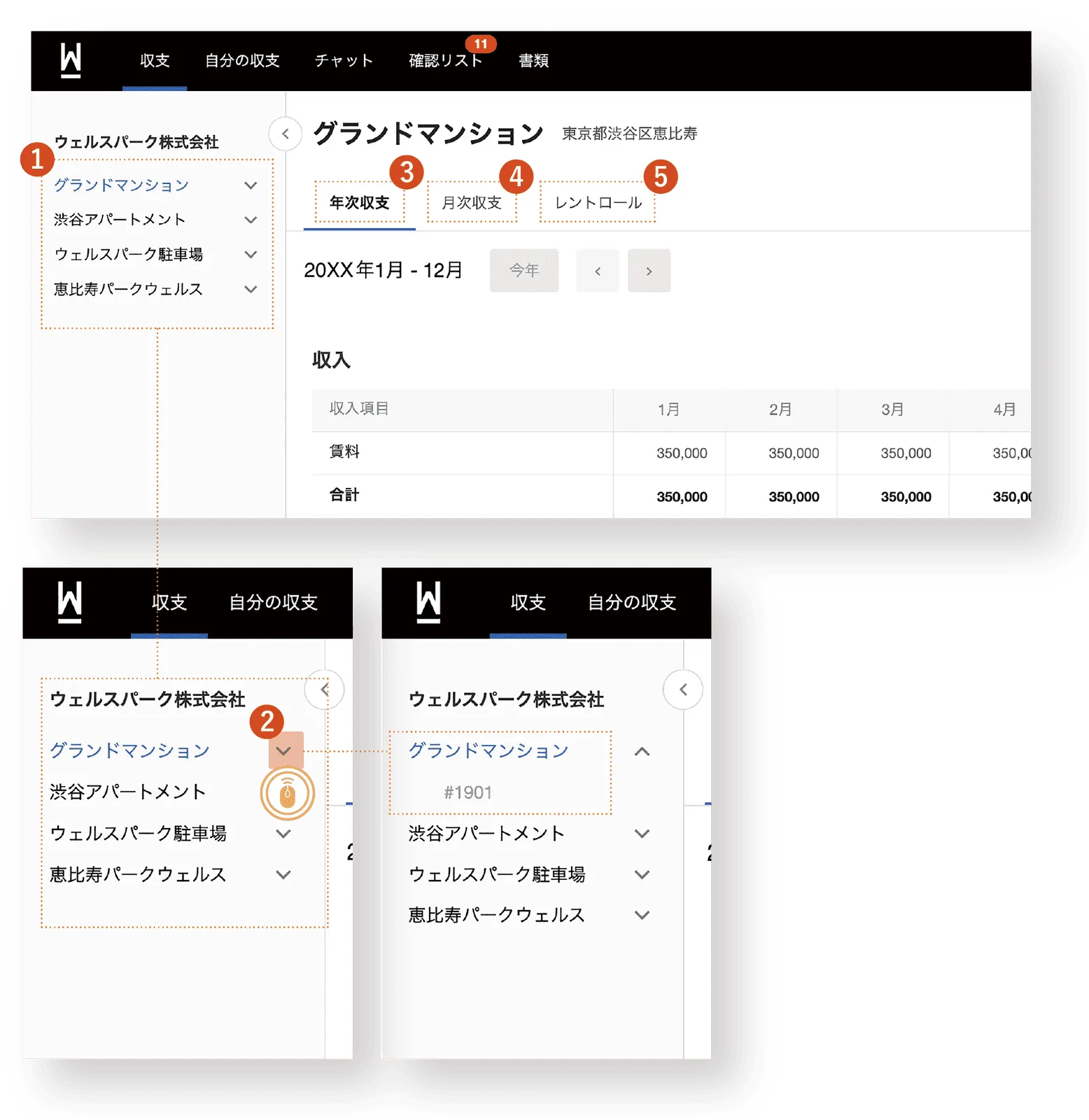
Task: Open 確認リスト with badge 11
Action: 446,61
